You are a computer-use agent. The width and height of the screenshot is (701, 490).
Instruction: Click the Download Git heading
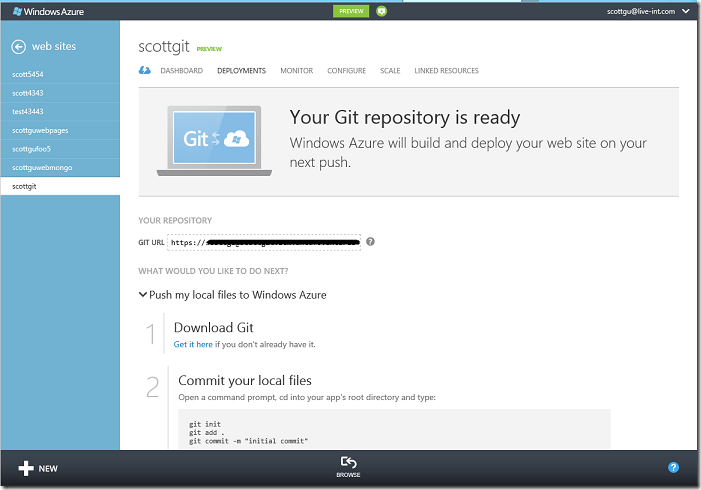pyautogui.click(x=214, y=328)
